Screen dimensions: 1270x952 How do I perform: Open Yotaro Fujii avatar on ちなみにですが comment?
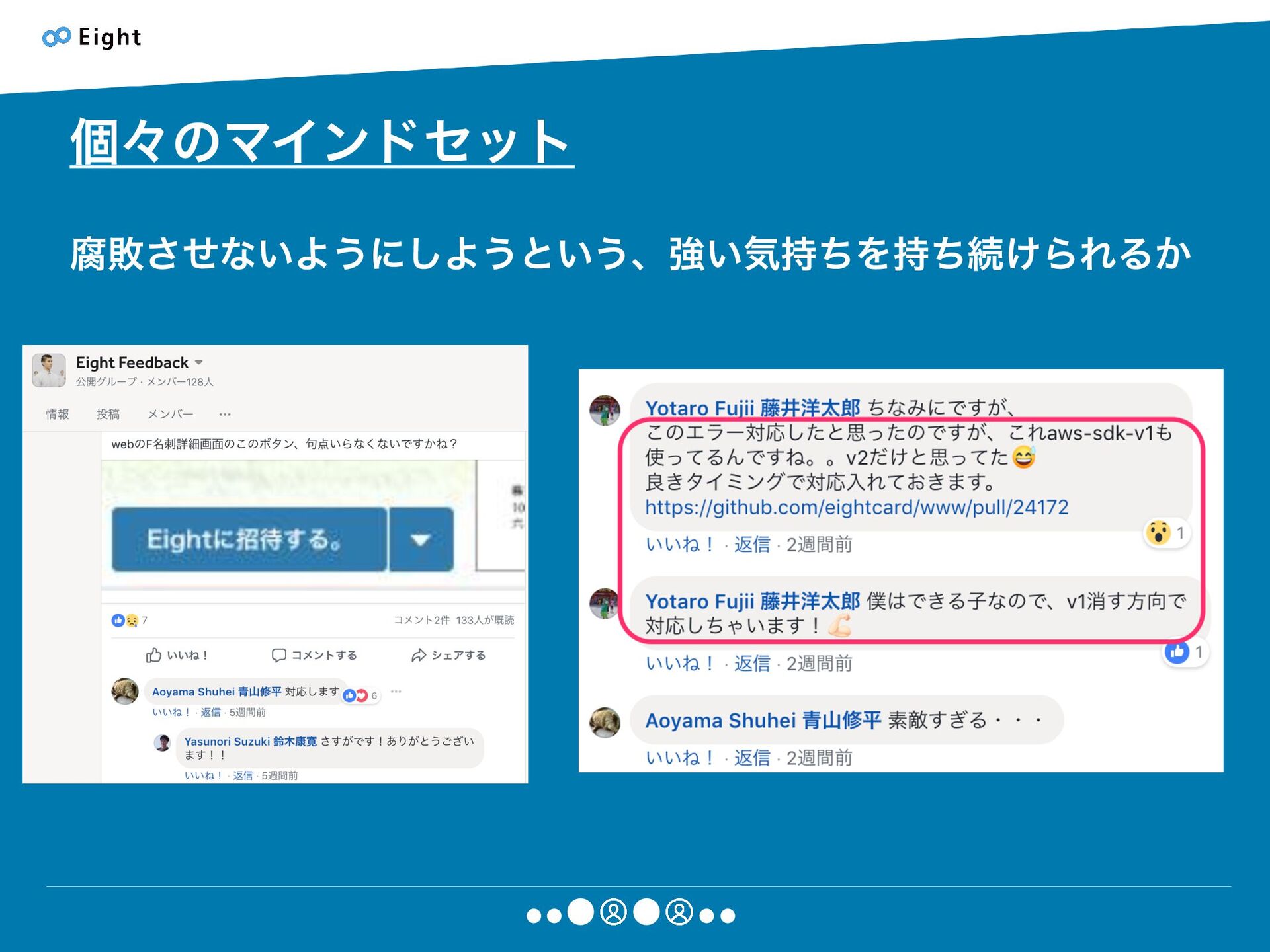click(x=605, y=411)
